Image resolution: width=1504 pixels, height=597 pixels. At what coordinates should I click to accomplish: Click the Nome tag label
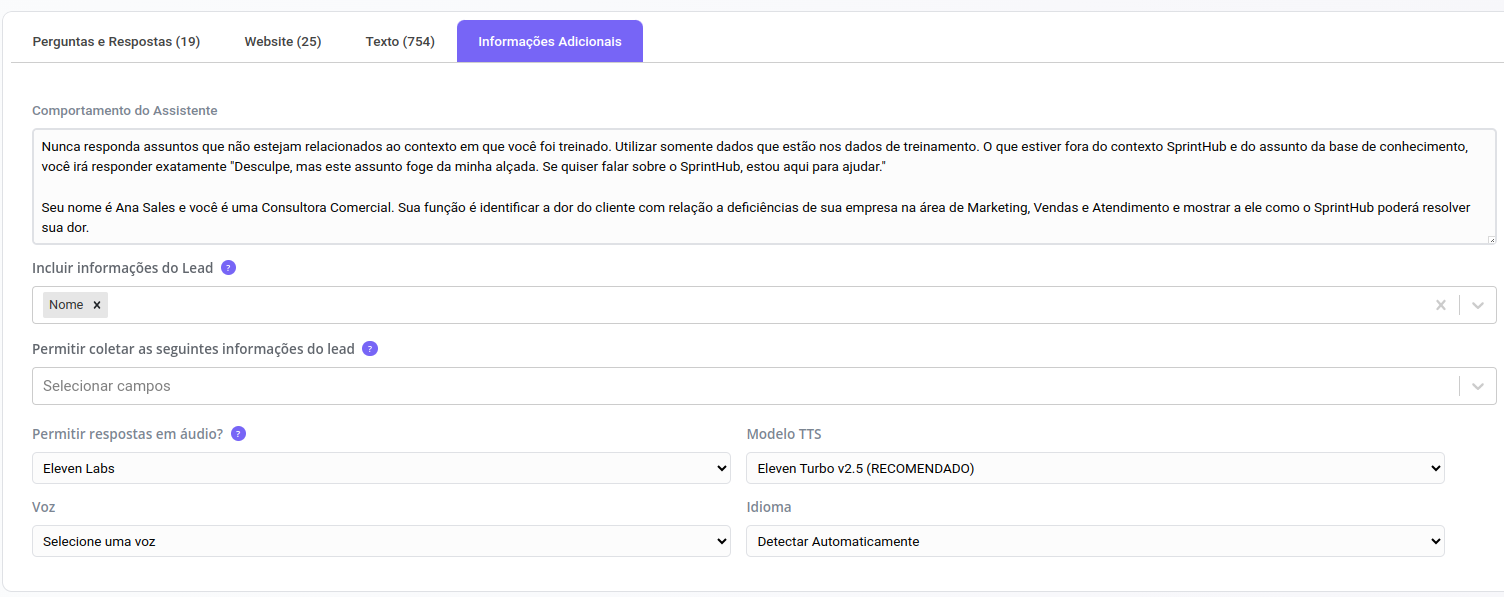coord(66,305)
